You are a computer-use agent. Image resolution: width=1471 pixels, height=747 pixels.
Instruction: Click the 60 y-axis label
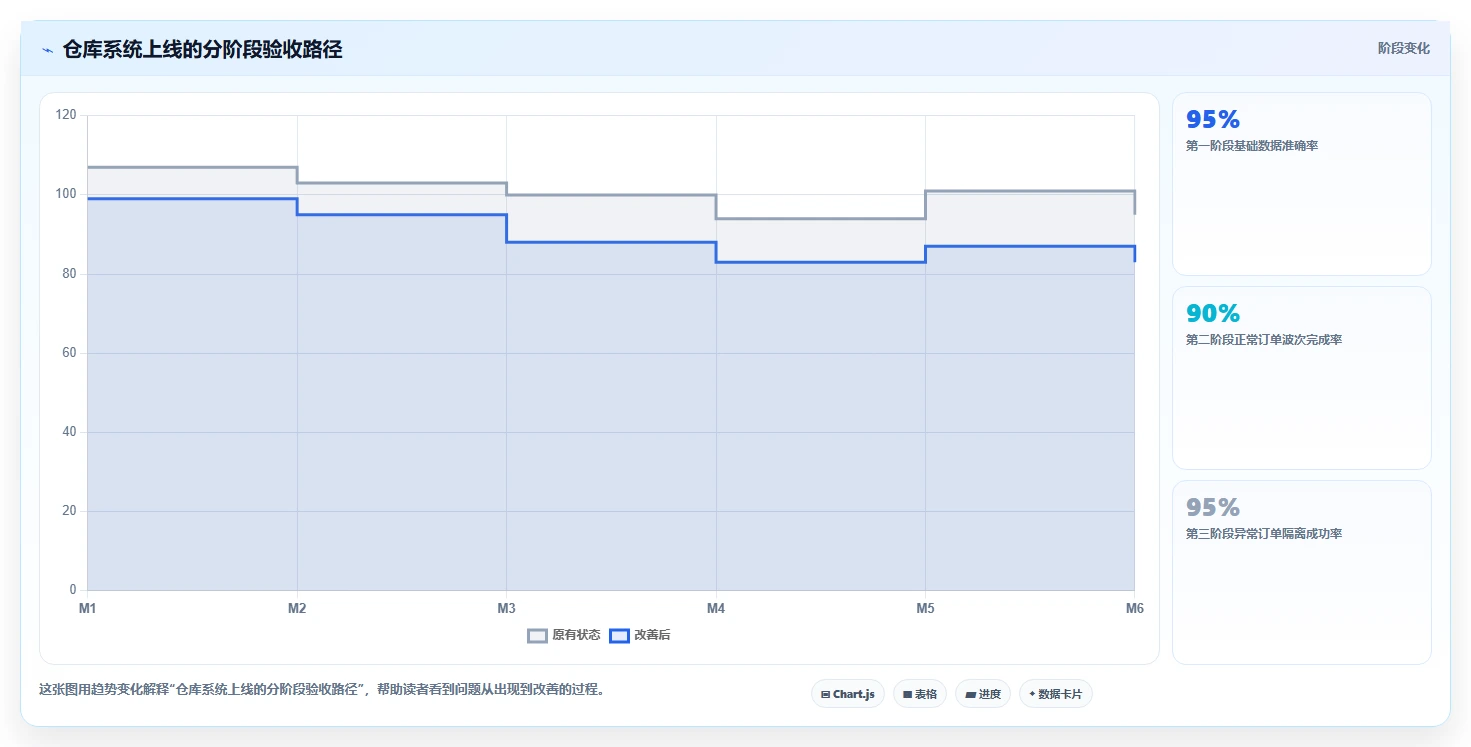69,353
